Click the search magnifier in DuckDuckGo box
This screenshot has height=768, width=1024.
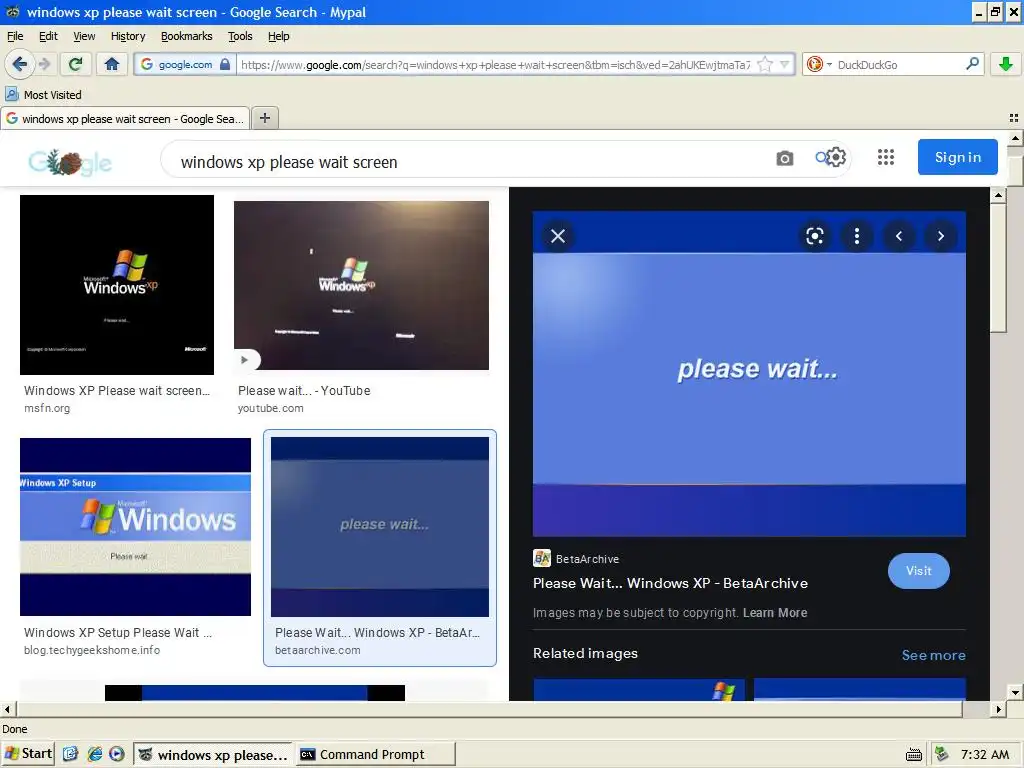tap(972, 64)
